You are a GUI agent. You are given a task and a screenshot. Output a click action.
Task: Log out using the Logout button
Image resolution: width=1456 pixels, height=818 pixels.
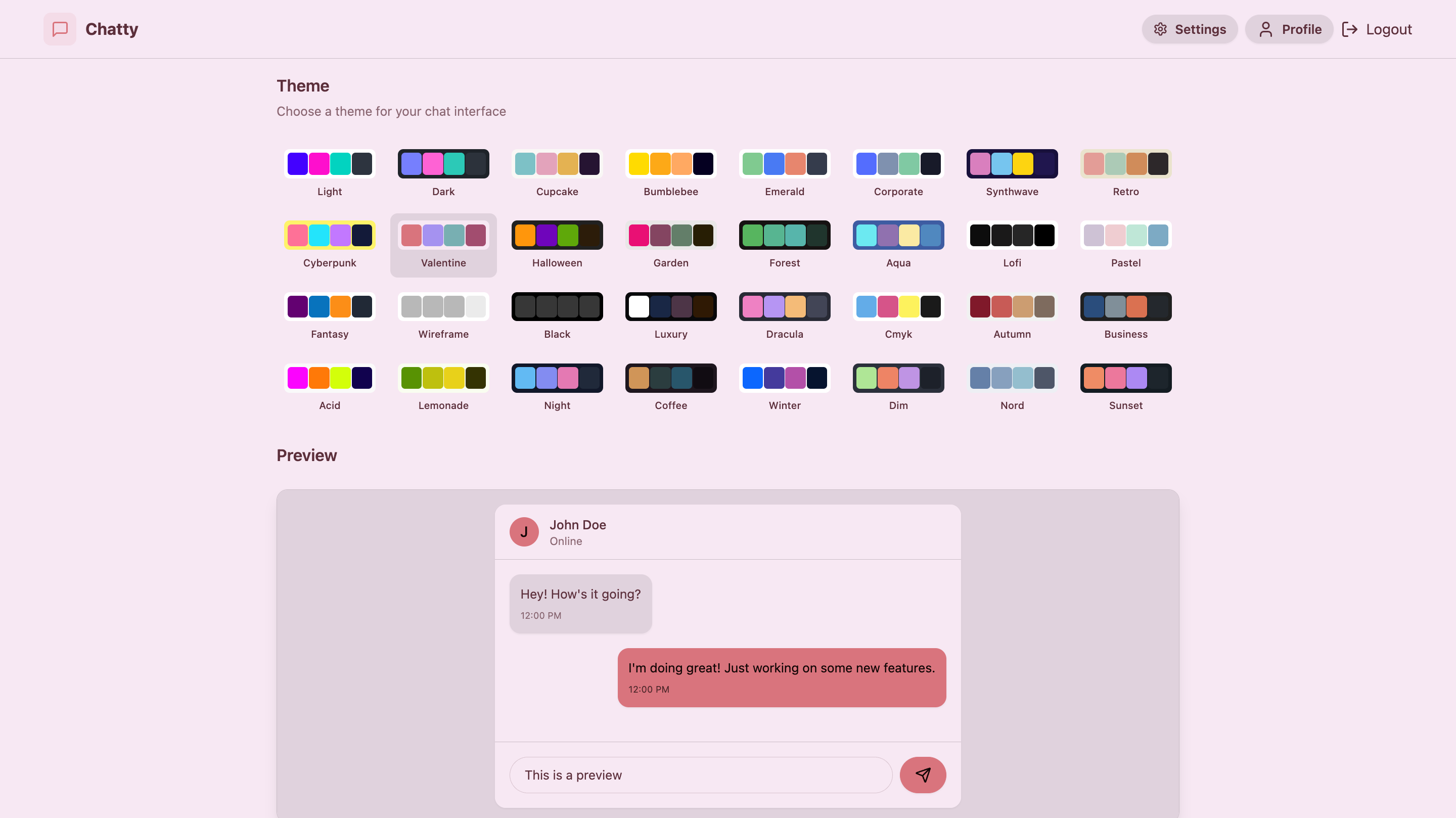click(1377, 29)
